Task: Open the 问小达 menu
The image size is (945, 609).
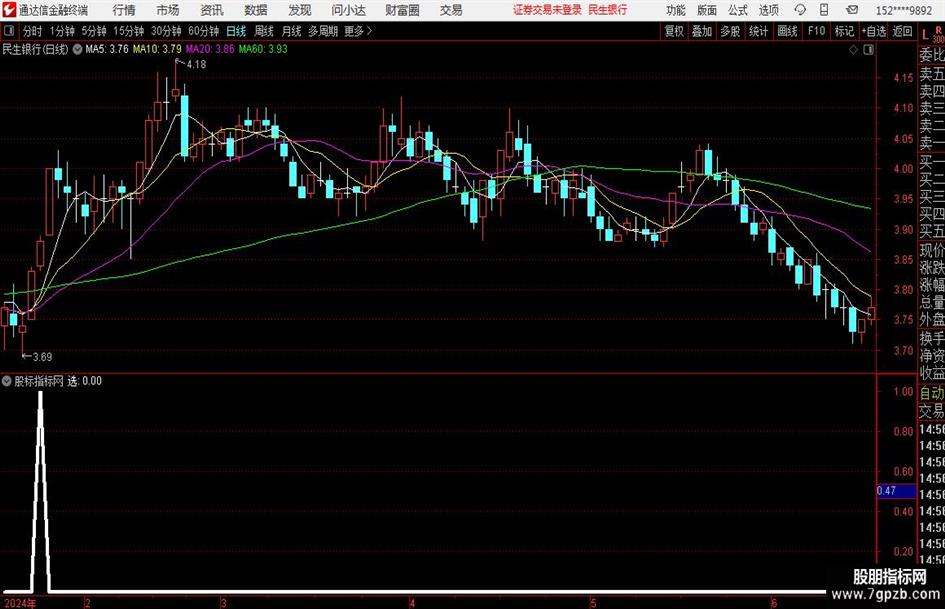Action: point(348,10)
